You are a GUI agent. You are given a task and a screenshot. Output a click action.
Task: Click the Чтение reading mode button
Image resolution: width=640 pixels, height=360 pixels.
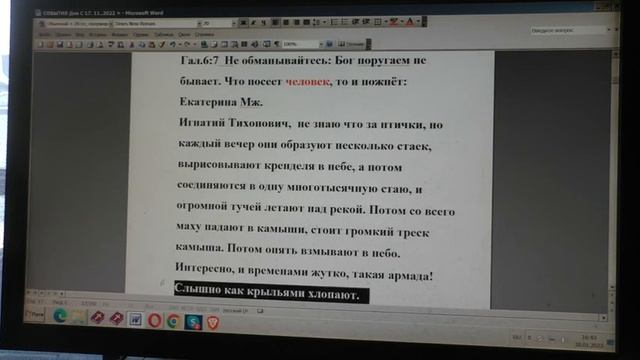[x=351, y=44]
